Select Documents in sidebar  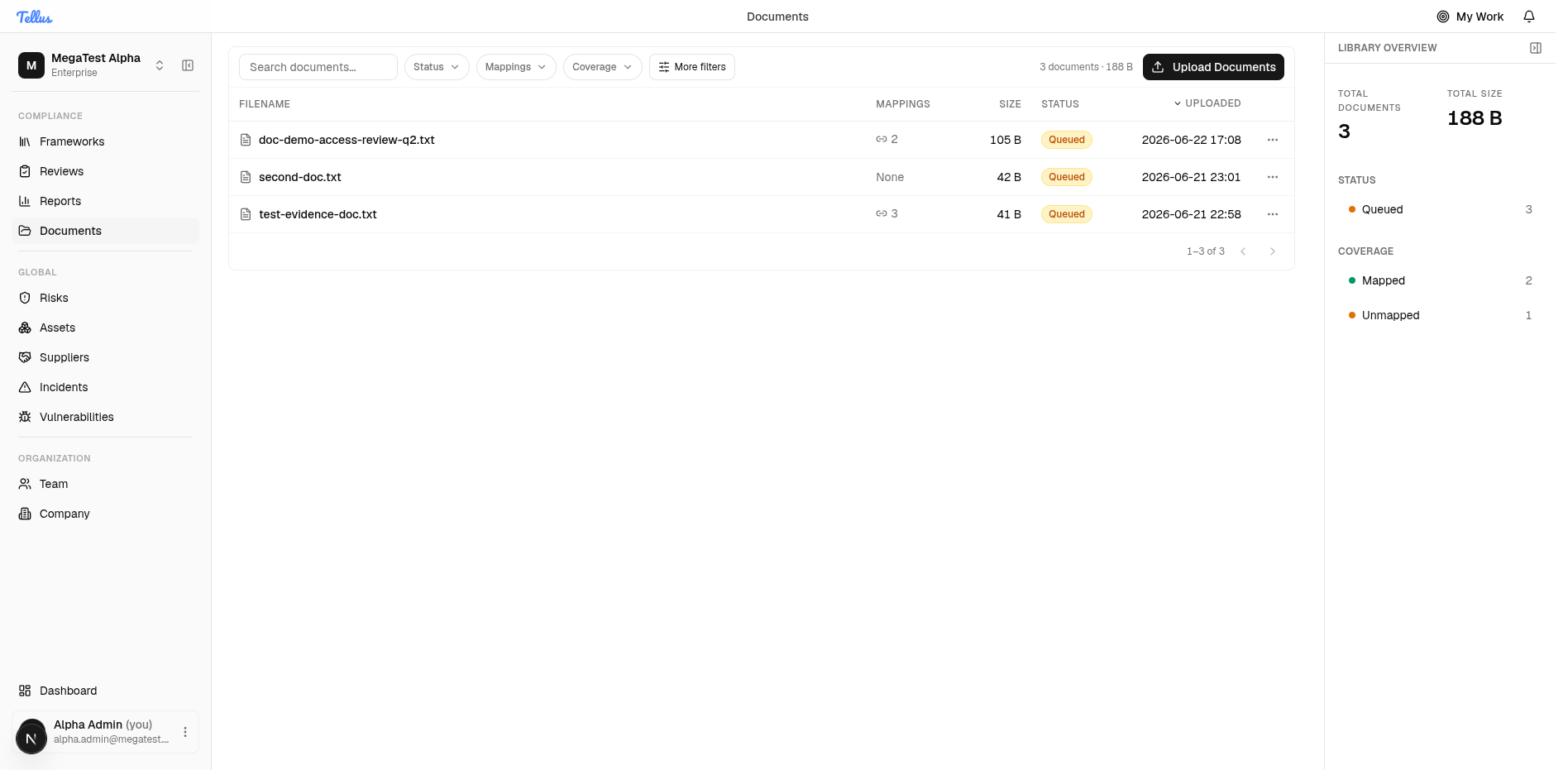tap(106, 231)
